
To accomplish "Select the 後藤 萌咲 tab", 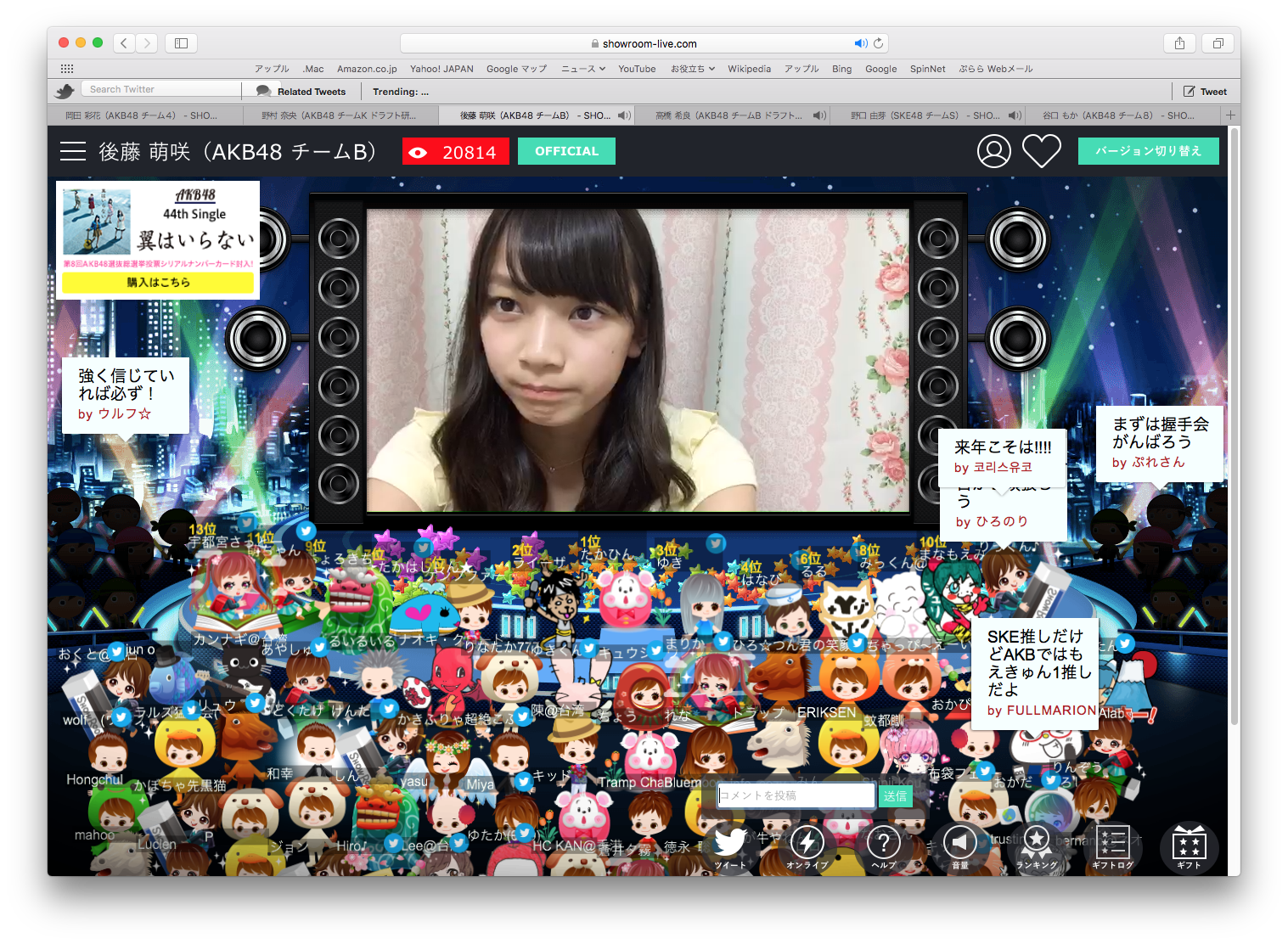I will tap(535, 115).
